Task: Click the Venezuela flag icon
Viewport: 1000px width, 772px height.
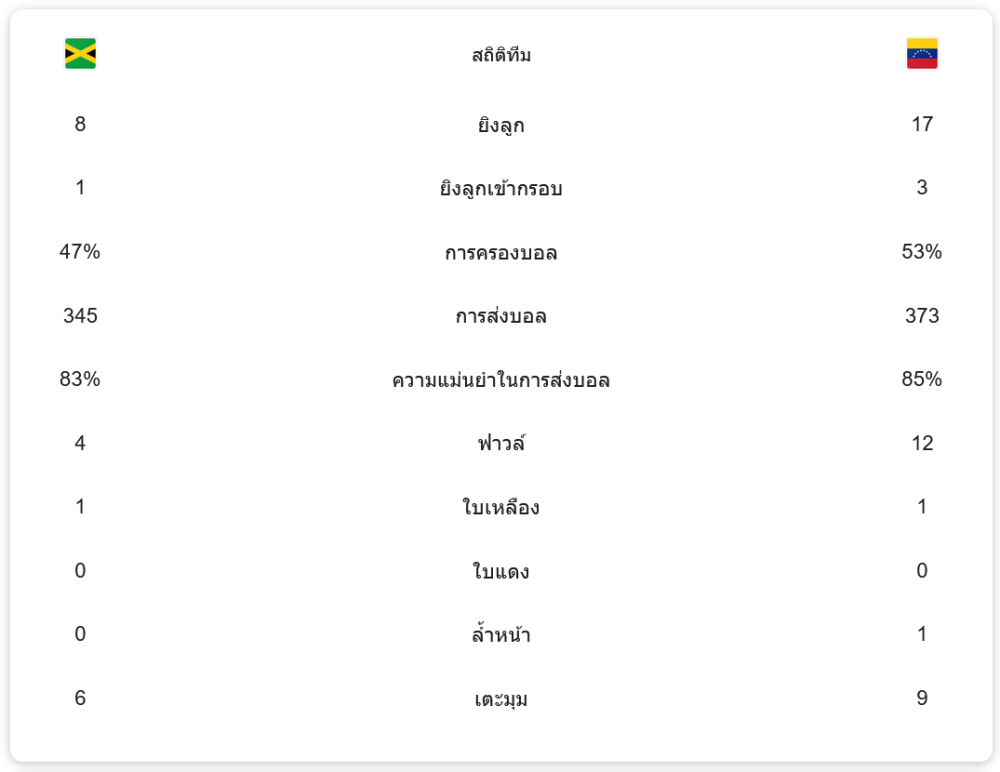Action: 922,54
